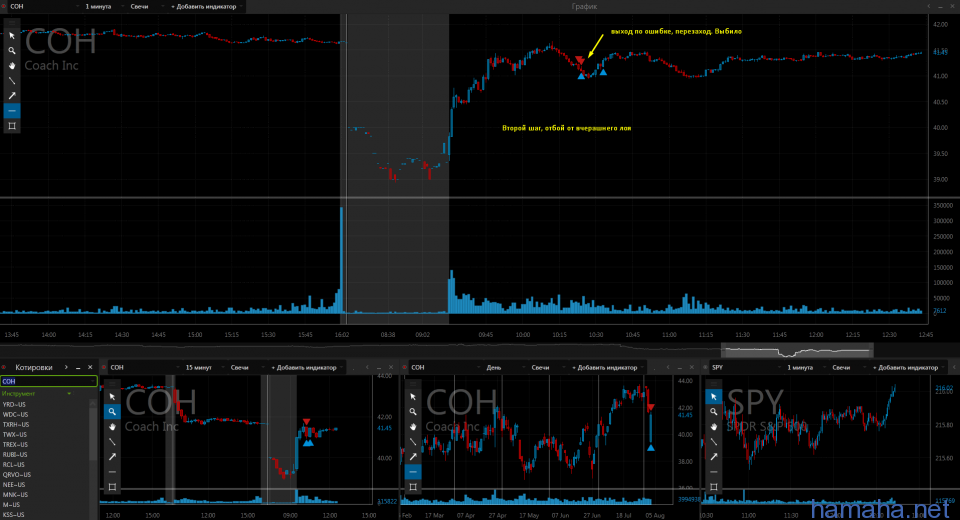Select rectangle tool in daily COH chart

pos(413,487)
